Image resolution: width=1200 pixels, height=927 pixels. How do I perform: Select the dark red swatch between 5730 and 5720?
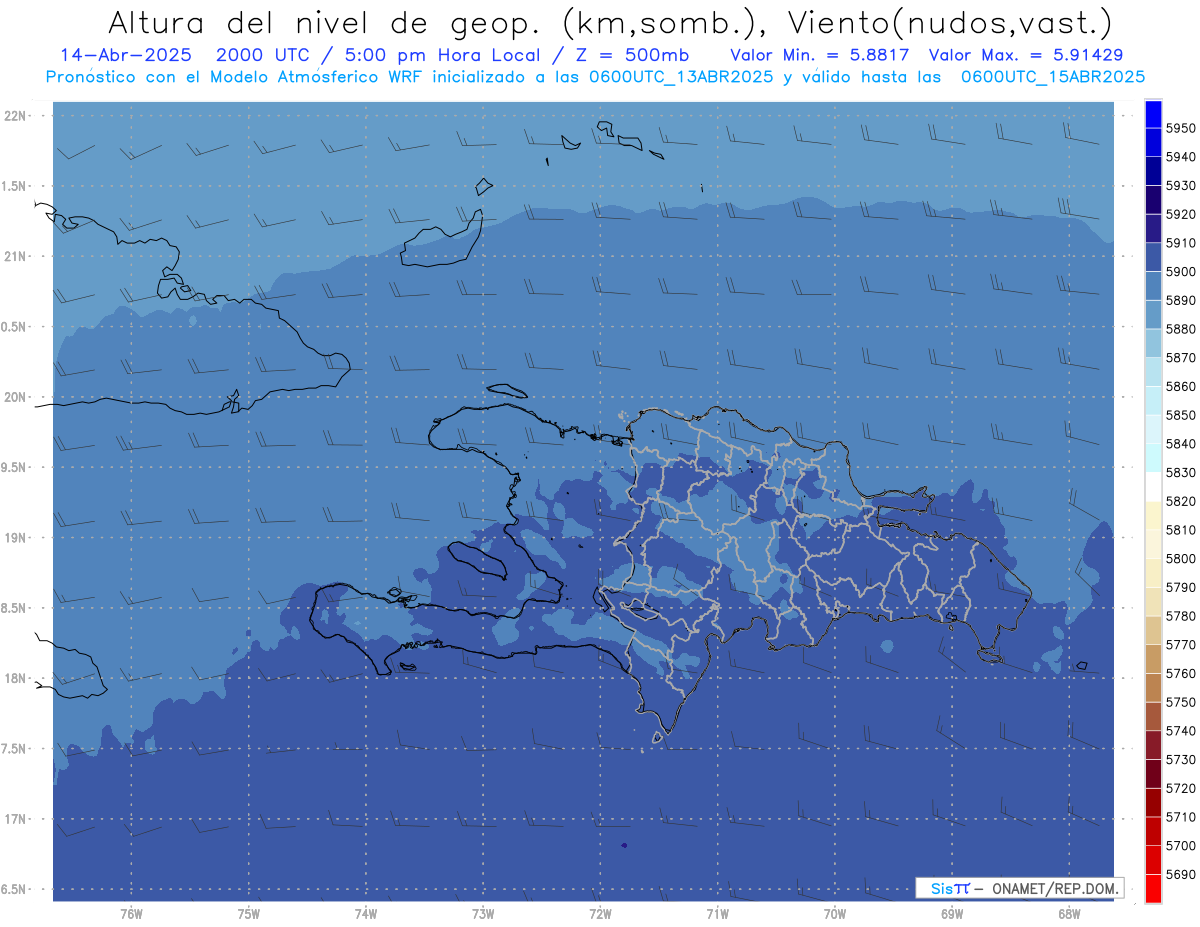(1153, 773)
